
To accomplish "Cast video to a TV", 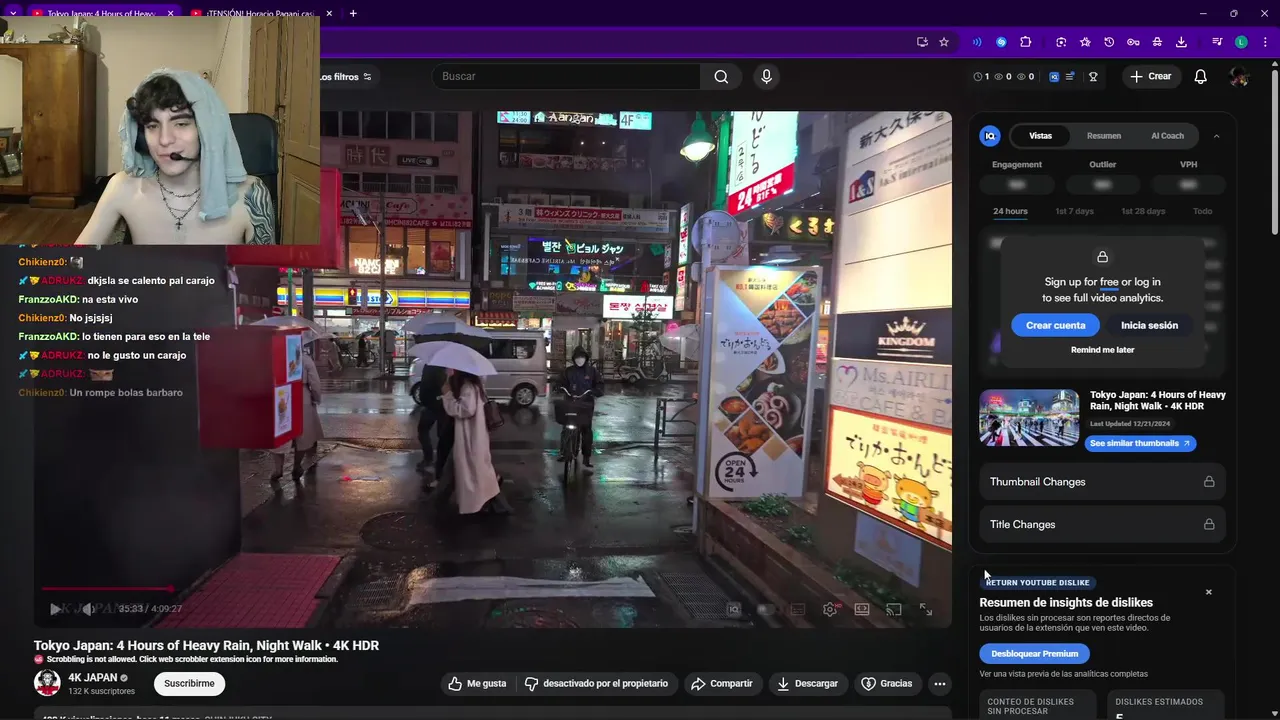I will [894, 609].
